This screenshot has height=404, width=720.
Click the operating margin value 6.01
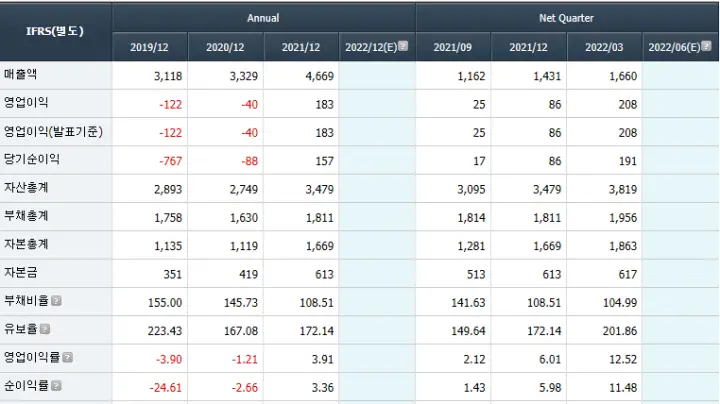550,359
